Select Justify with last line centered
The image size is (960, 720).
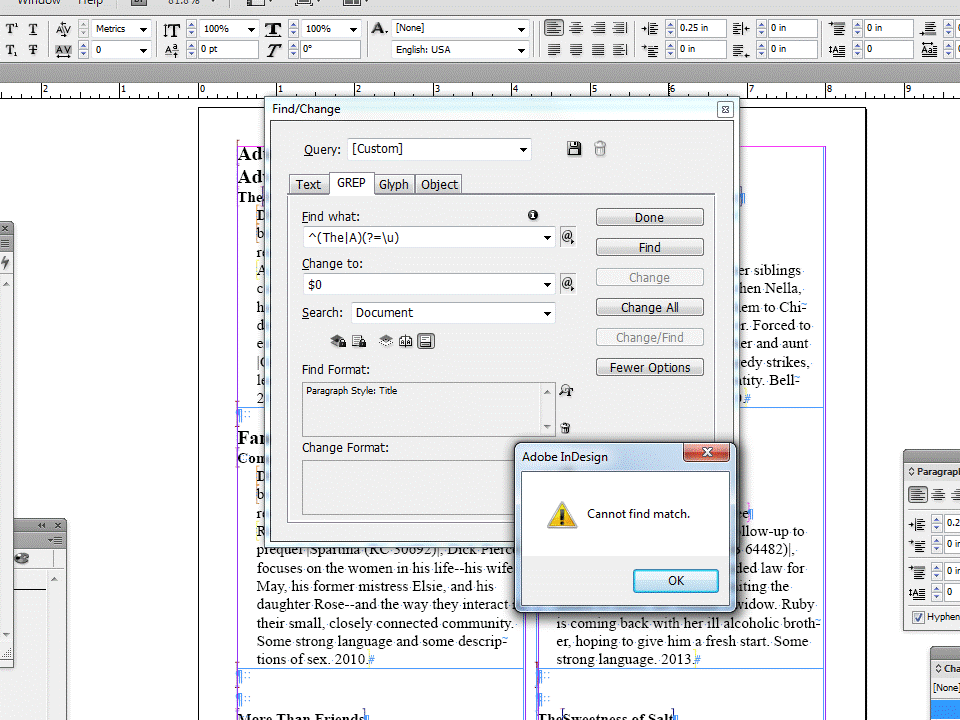tap(576, 50)
